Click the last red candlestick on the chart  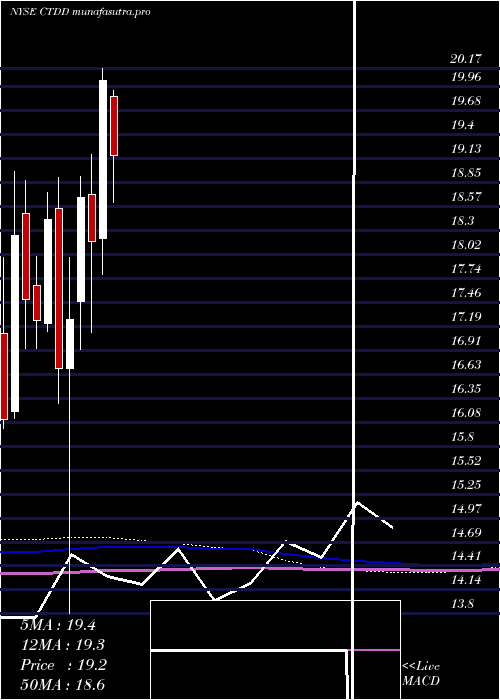(114, 126)
